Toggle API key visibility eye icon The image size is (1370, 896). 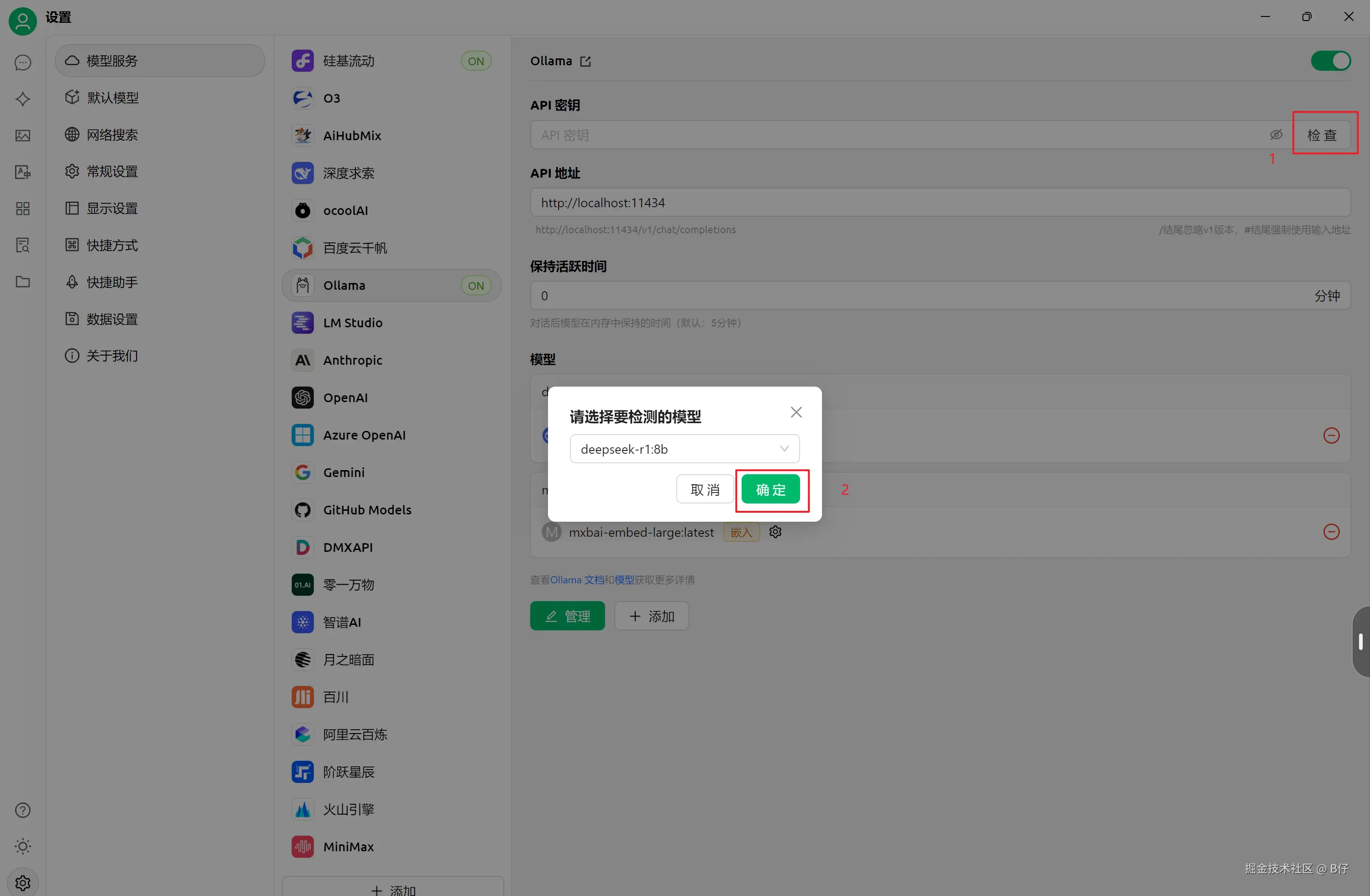(1275, 135)
